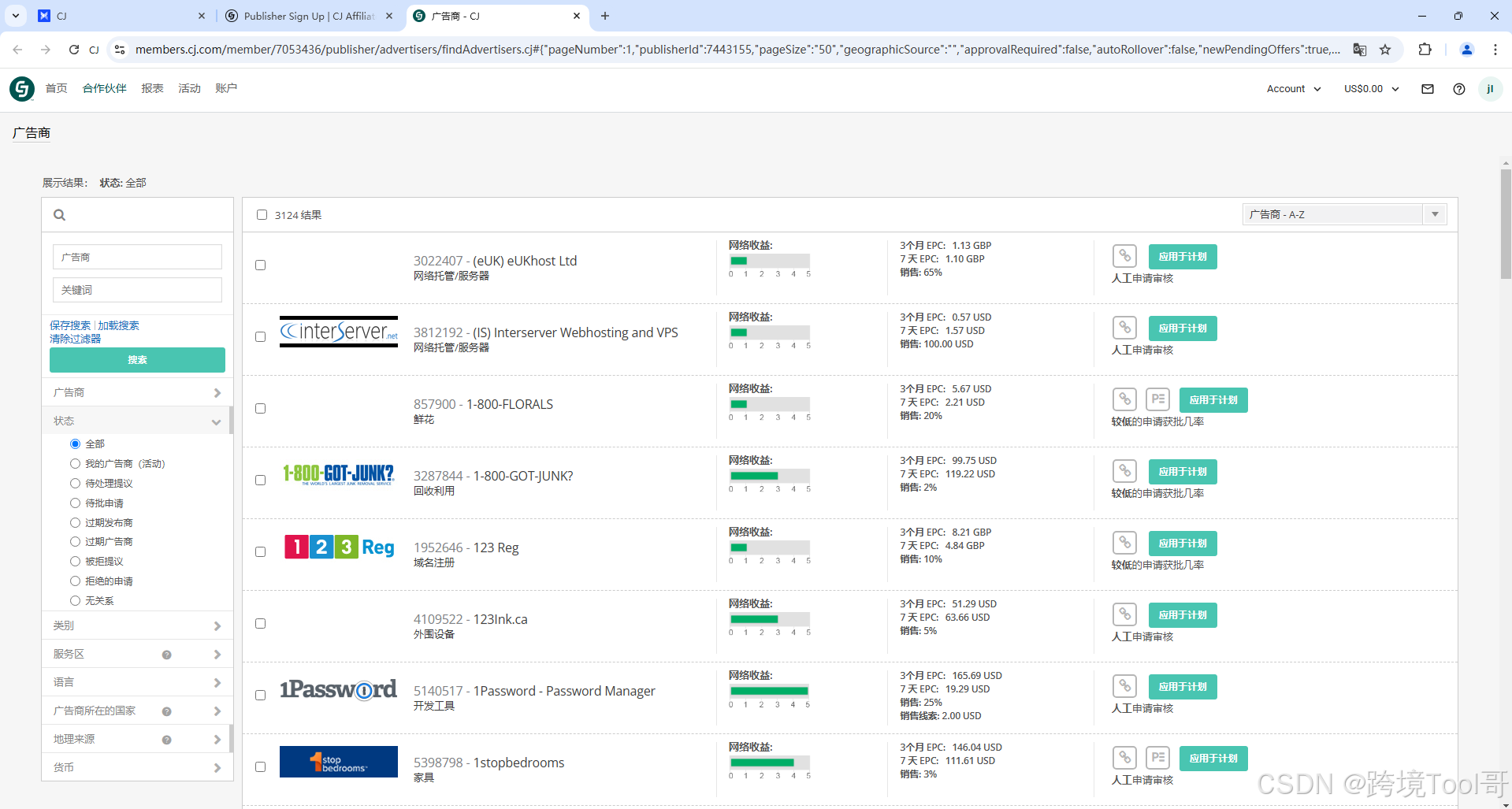
Task: Check the eUKhost Ltd row checkbox
Action: point(260,265)
